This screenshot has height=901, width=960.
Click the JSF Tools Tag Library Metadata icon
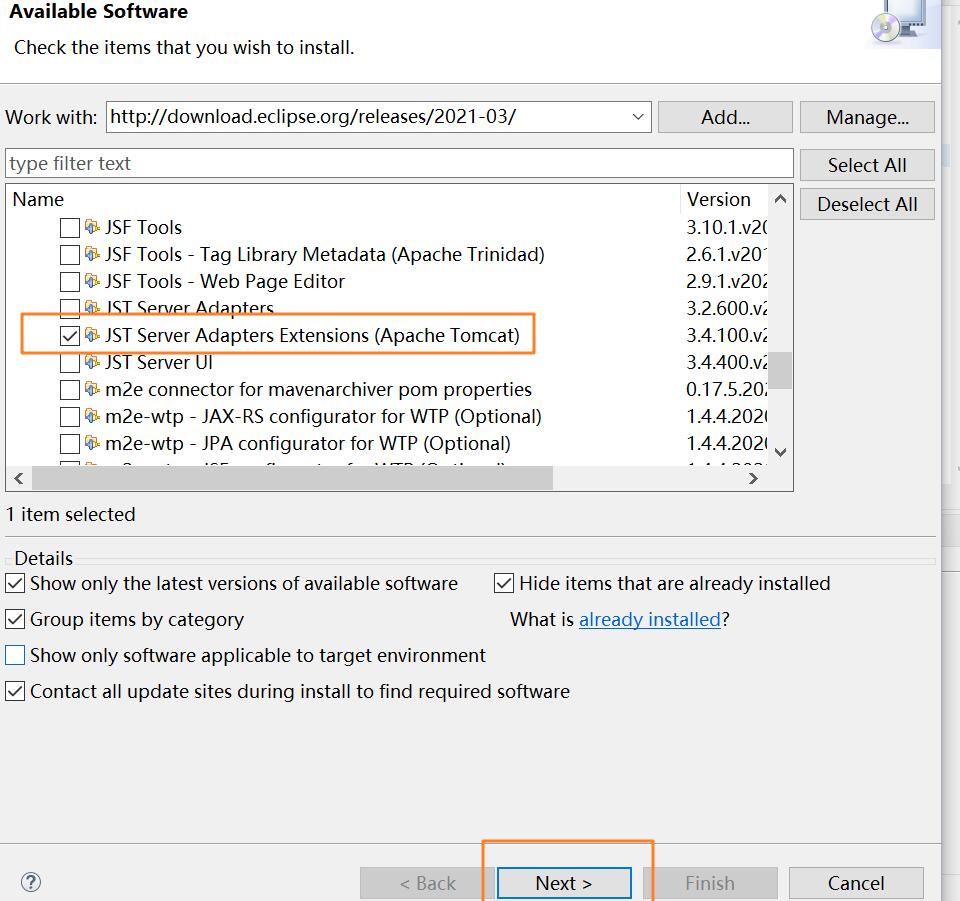pyautogui.click(x=90, y=254)
